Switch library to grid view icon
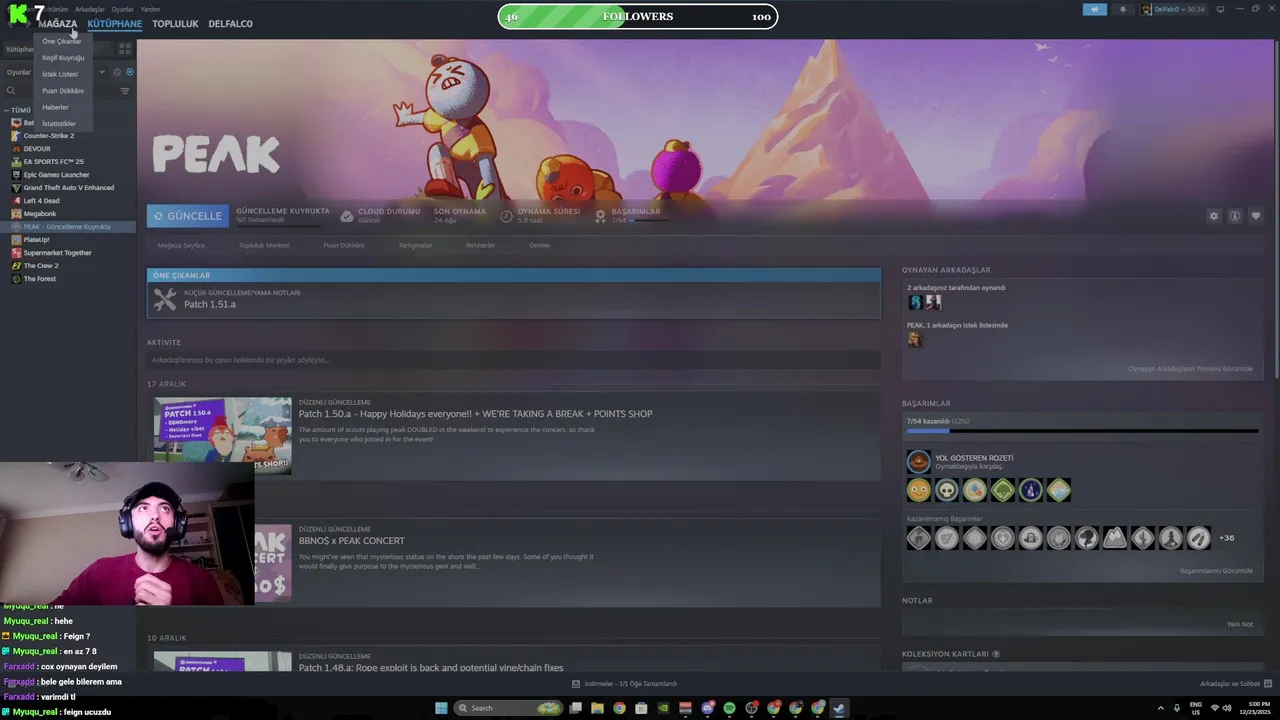The image size is (1280, 720). pos(125,48)
